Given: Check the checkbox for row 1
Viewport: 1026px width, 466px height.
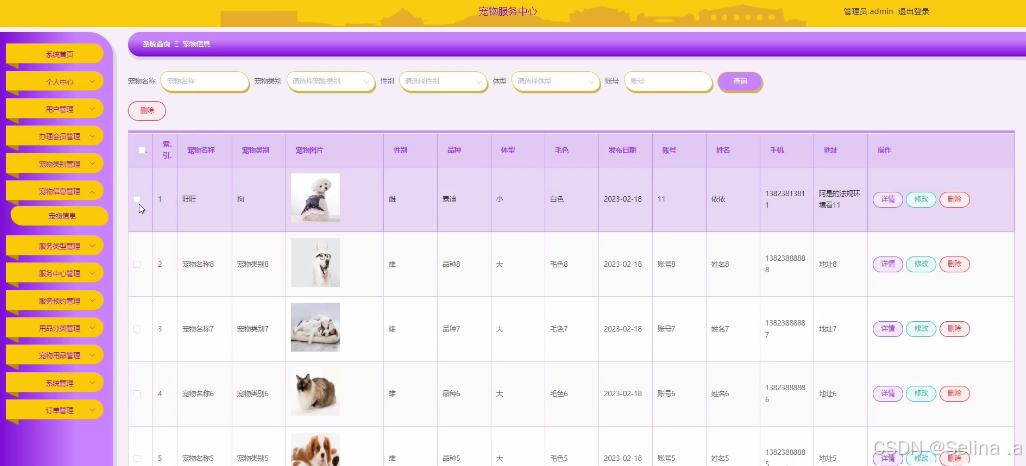Looking at the screenshot, I should tap(137, 199).
